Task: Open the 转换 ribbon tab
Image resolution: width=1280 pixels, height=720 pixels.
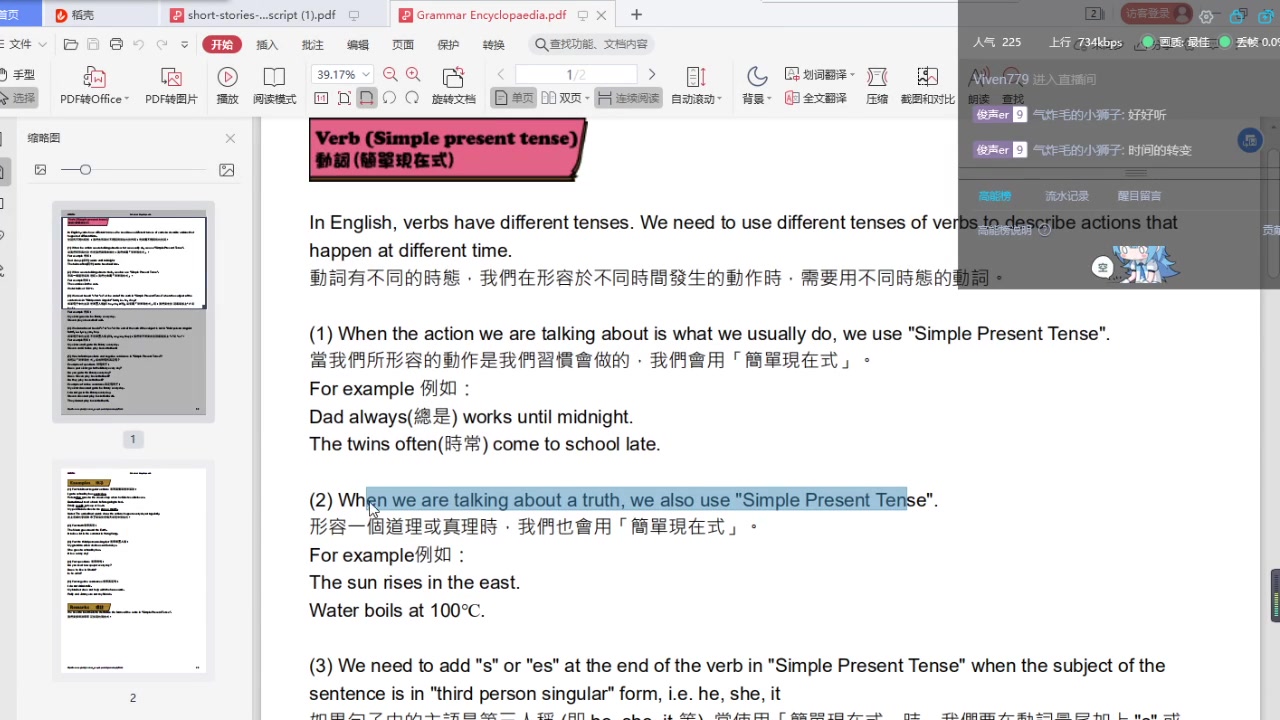Action: [493, 44]
